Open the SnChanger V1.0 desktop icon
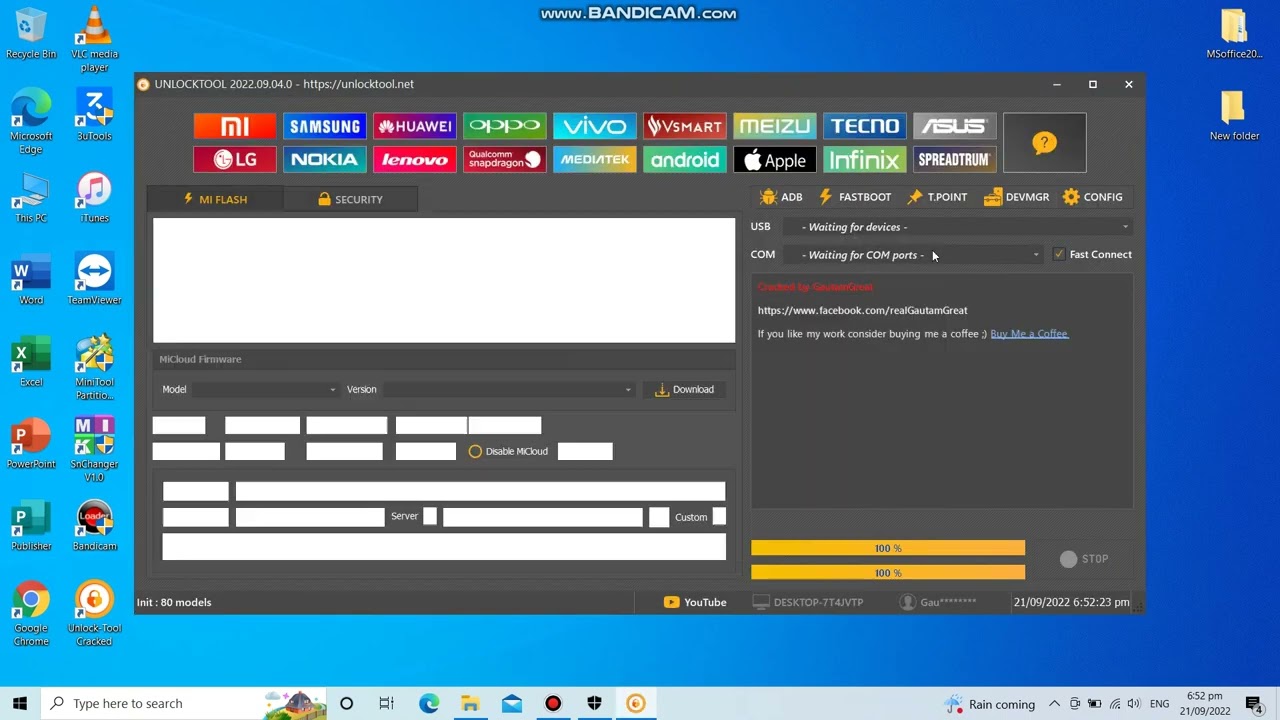 click(94, 449)
